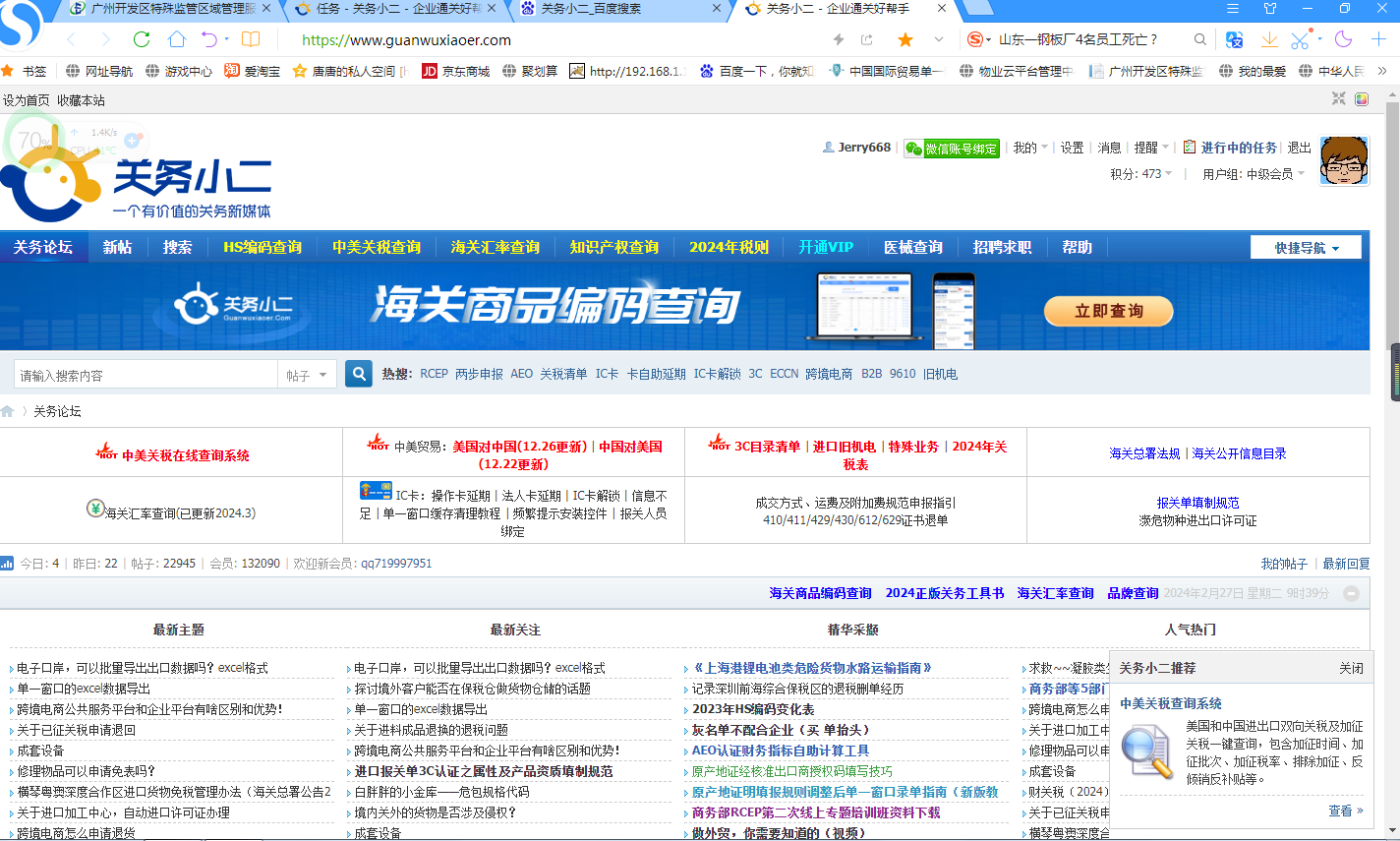Click the purple undo-close-tab arrow icon

209,39
